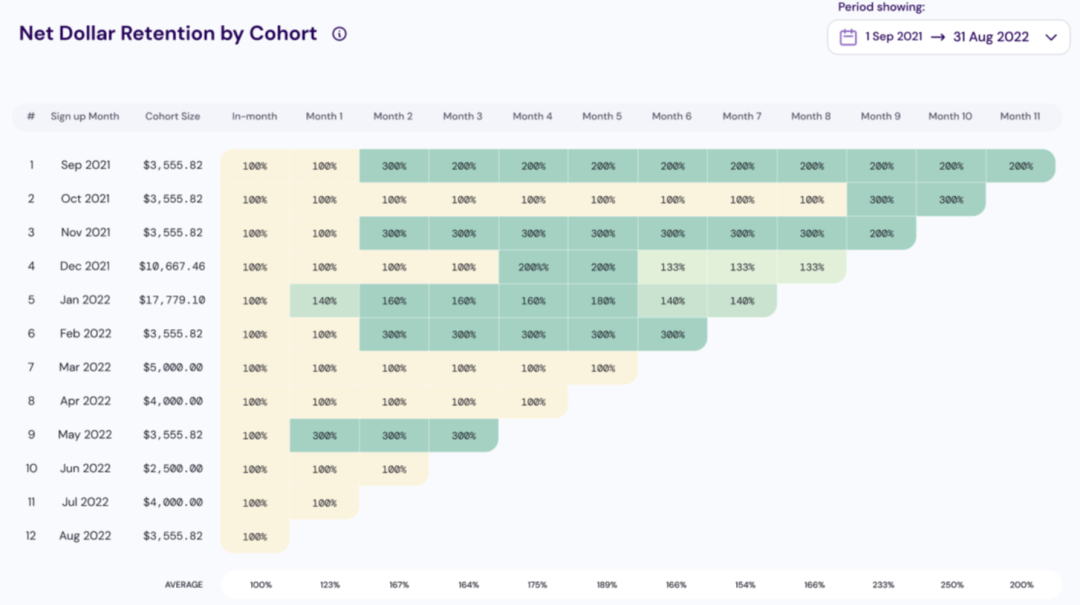Click the info icon beside the title

pos(339,34)
